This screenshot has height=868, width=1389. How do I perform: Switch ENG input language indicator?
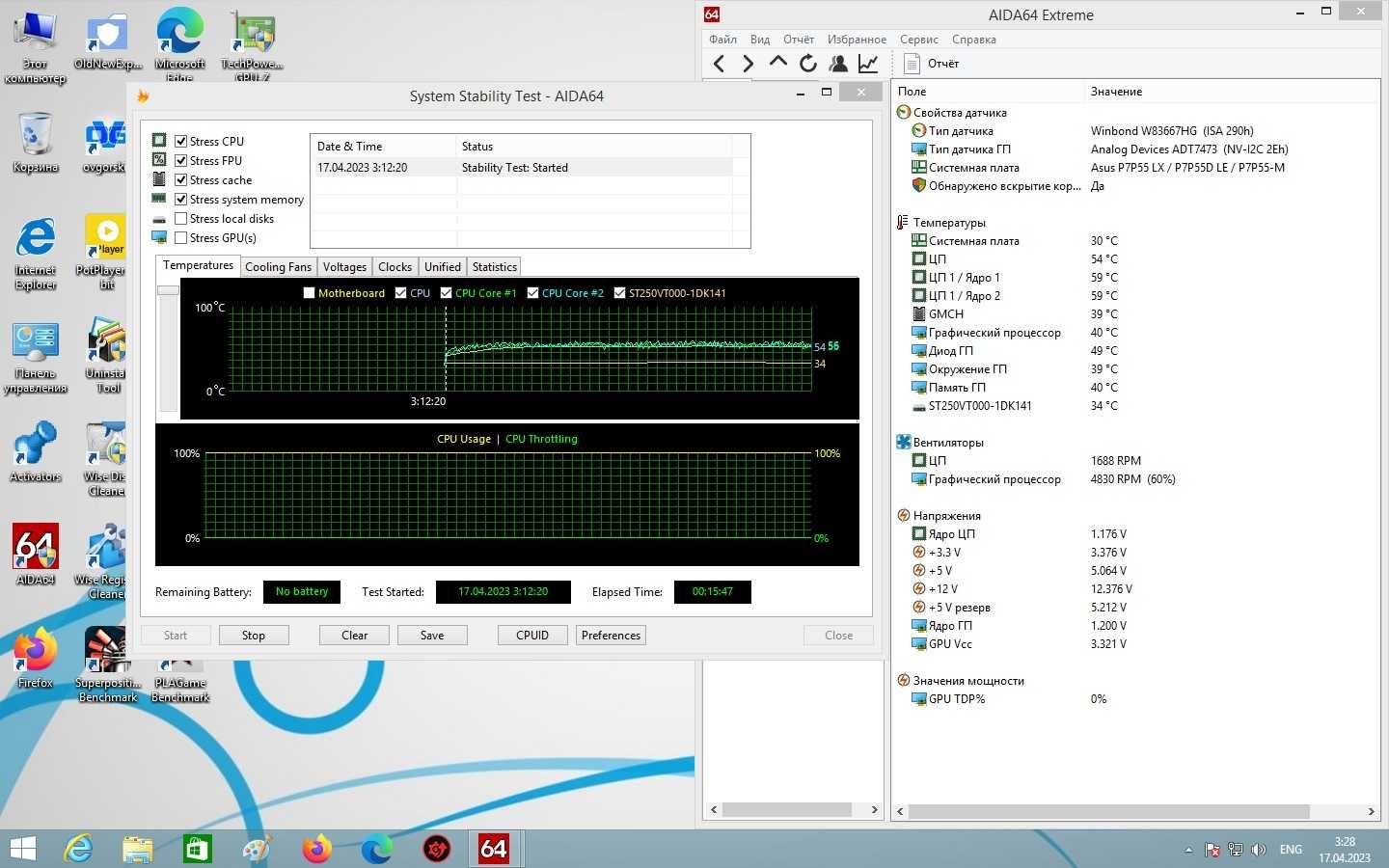pos(1291,850)
